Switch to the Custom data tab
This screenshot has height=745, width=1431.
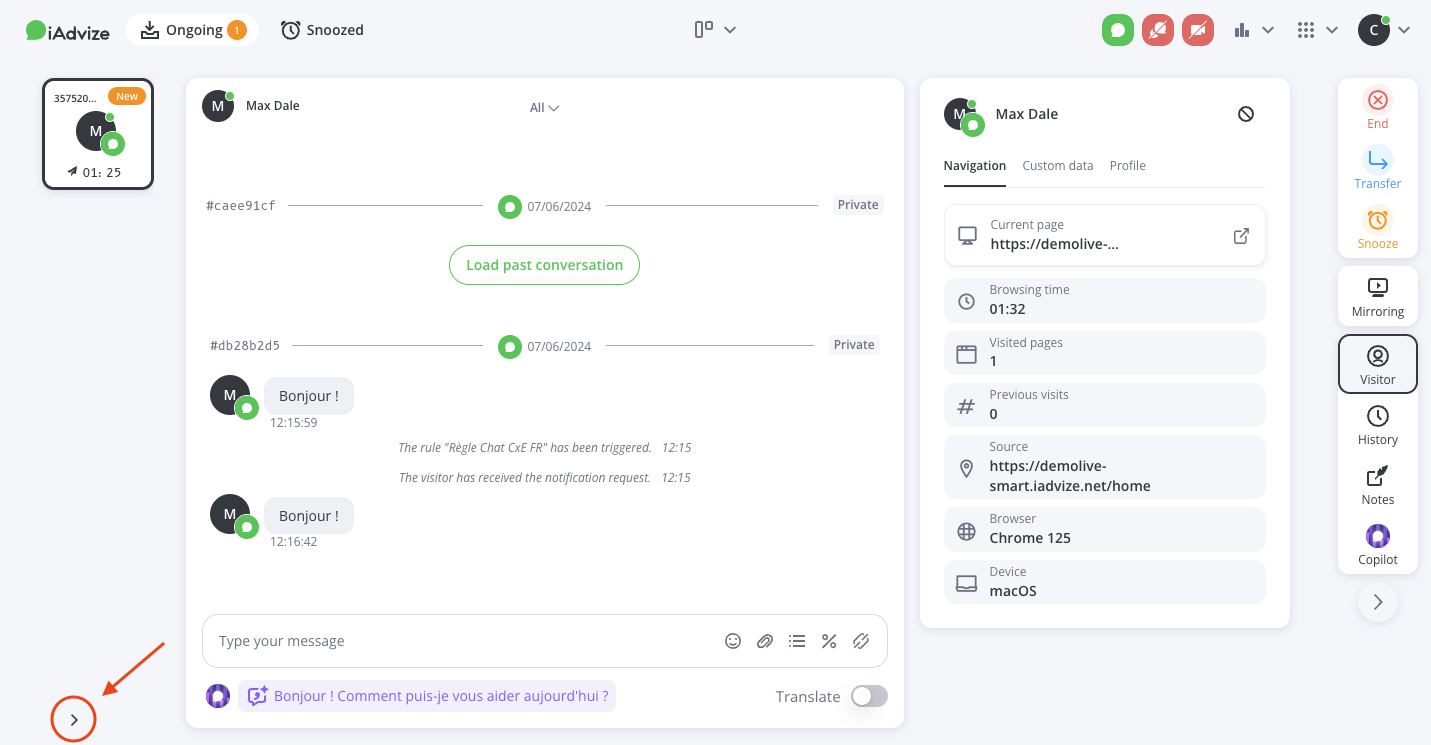pyautogui.click(x=1057, y=166)
